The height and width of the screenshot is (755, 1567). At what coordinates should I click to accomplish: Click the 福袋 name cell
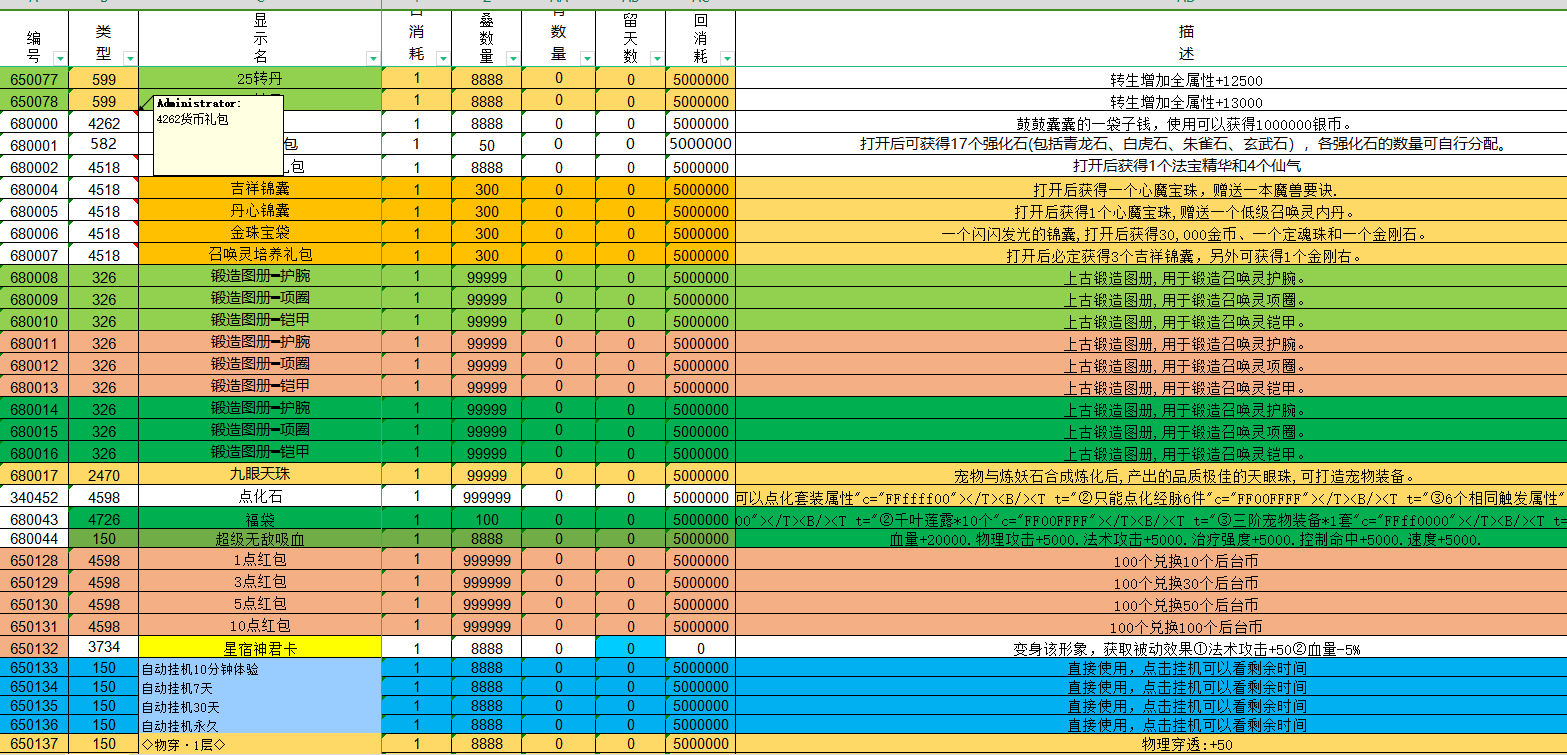[260, 519]
